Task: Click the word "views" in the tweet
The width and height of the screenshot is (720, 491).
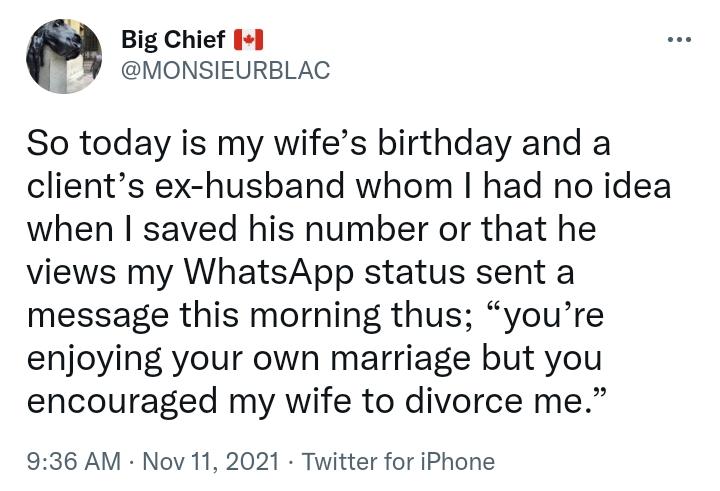Action: [71, 272]
